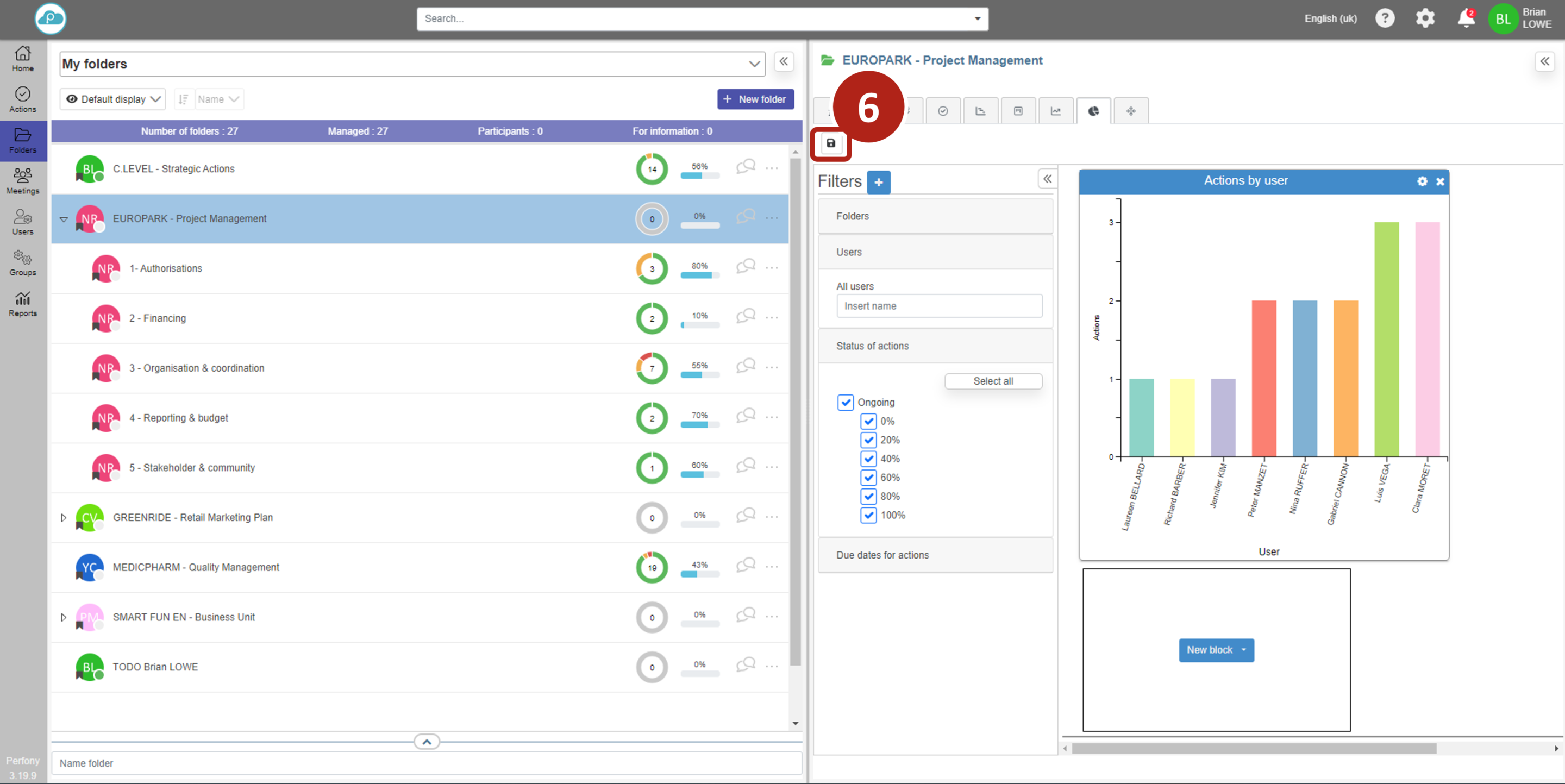1565x784 pixels.
Task: Click the New folder button
Action: [x=755, y=99]
